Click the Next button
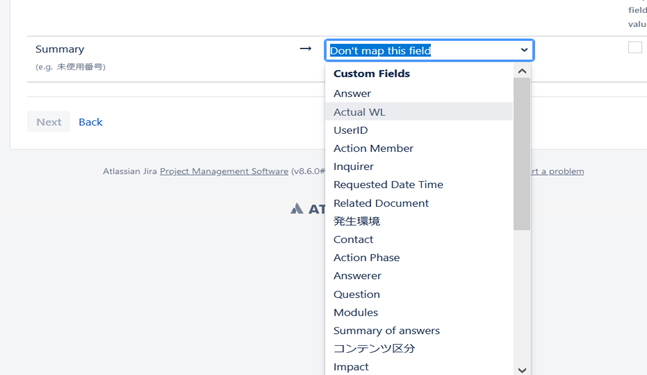 tap(49, 122)
